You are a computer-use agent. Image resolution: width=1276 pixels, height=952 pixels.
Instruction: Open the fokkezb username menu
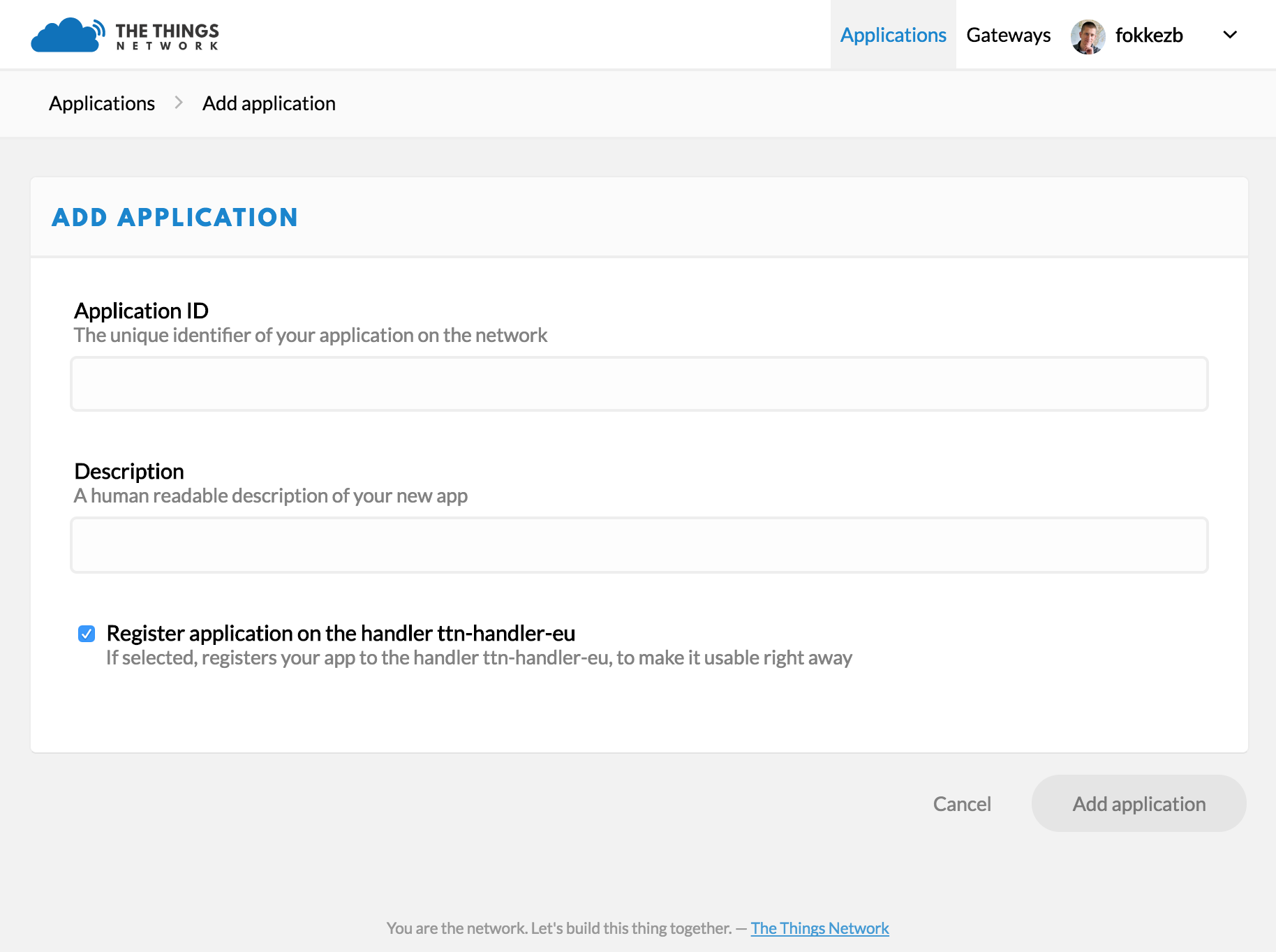(x=1149, y=35)
